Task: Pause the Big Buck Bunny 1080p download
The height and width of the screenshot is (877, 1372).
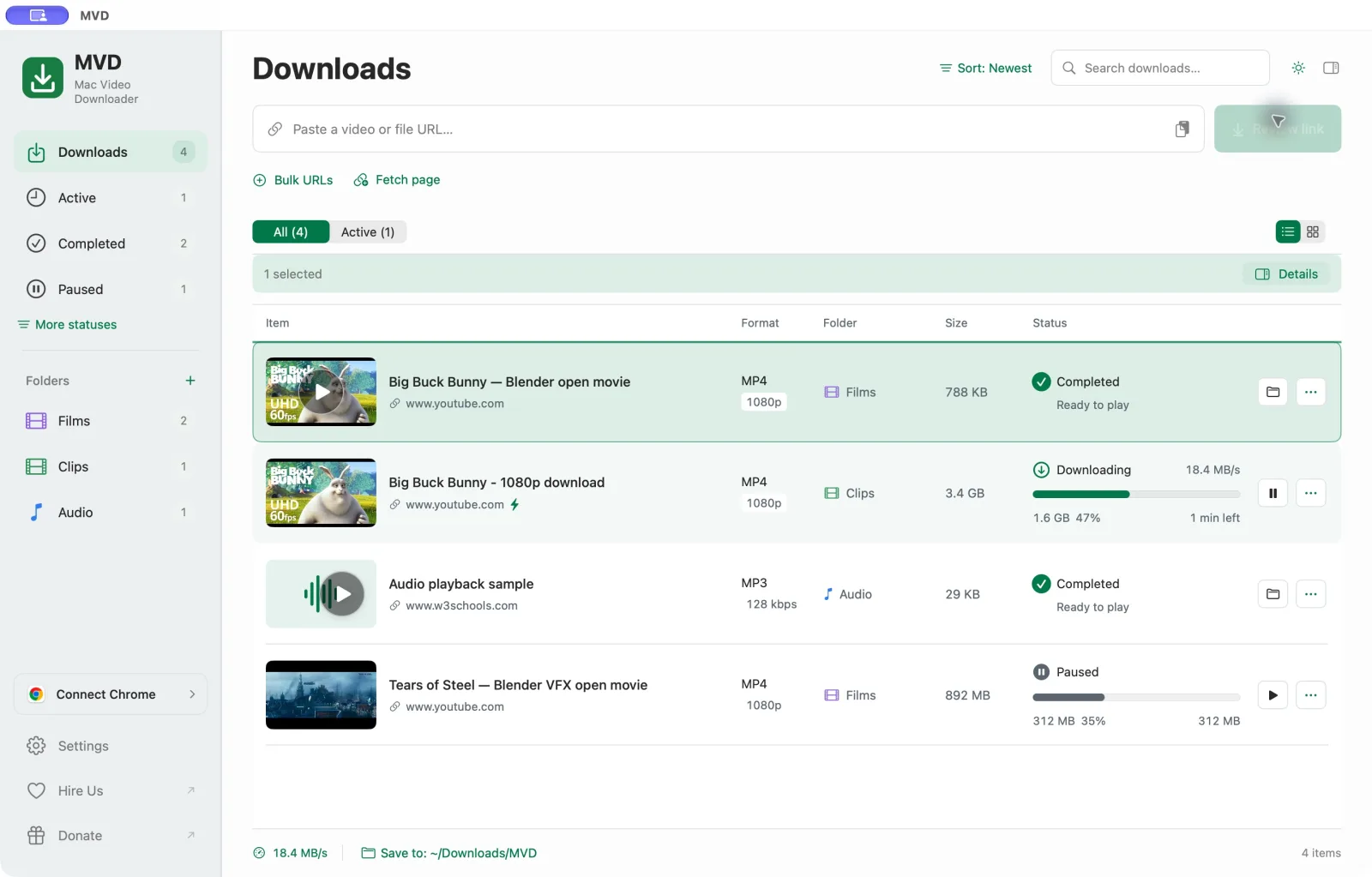Action: click(1273, 493)
